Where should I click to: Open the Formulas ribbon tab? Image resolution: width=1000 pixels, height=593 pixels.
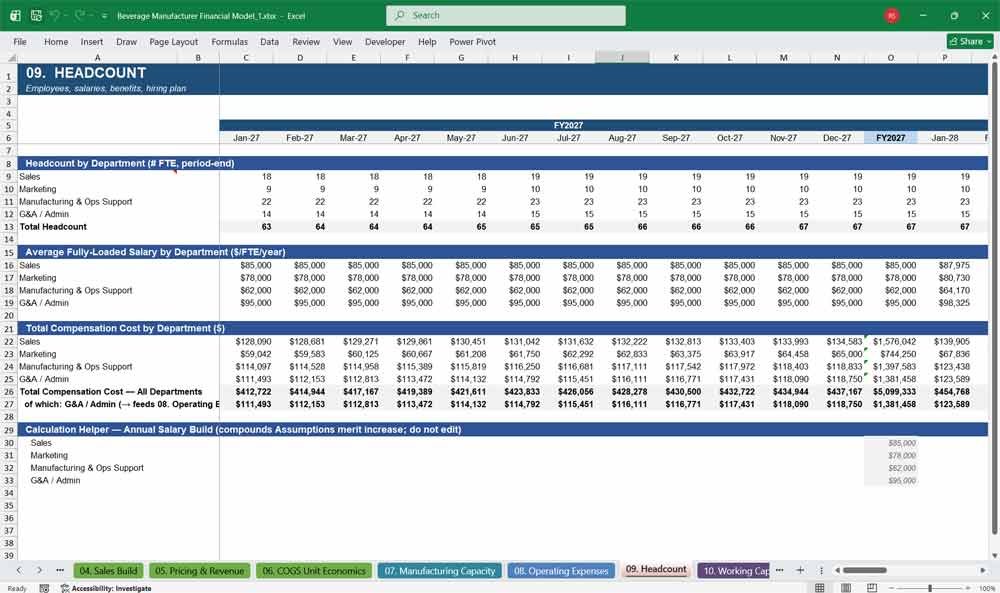coord(230,41)
